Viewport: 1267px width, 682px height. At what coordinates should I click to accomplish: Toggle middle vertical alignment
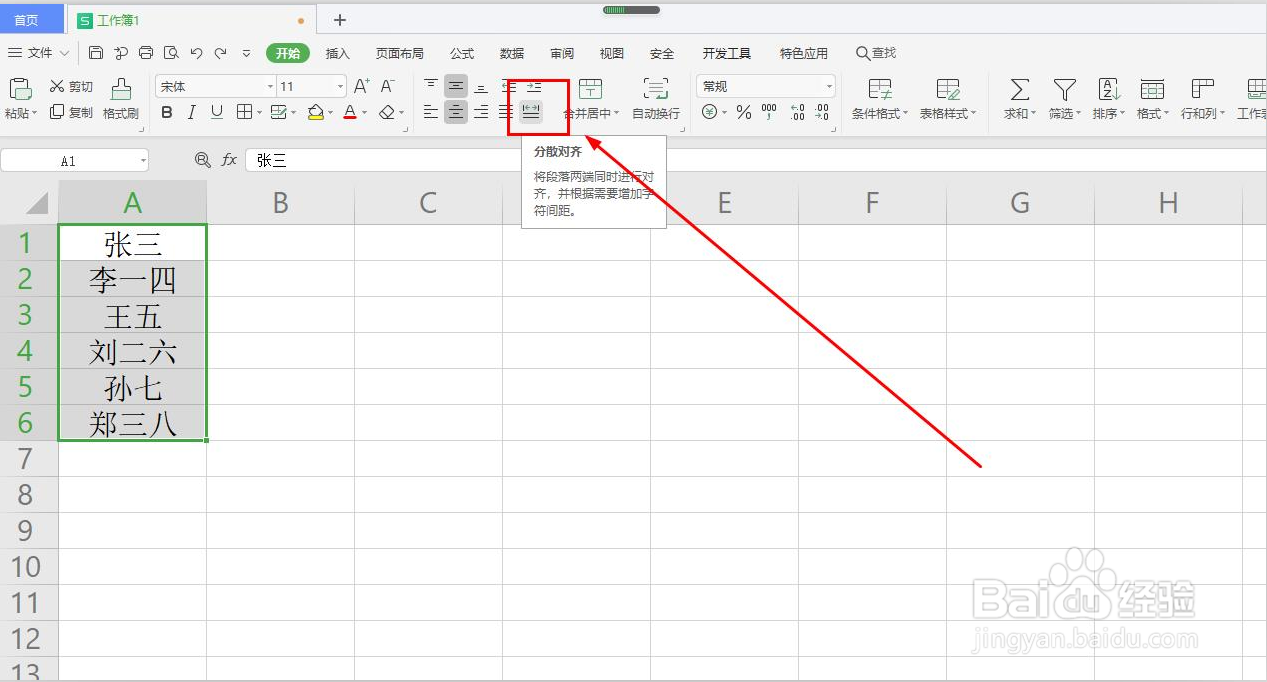[456, 87]
